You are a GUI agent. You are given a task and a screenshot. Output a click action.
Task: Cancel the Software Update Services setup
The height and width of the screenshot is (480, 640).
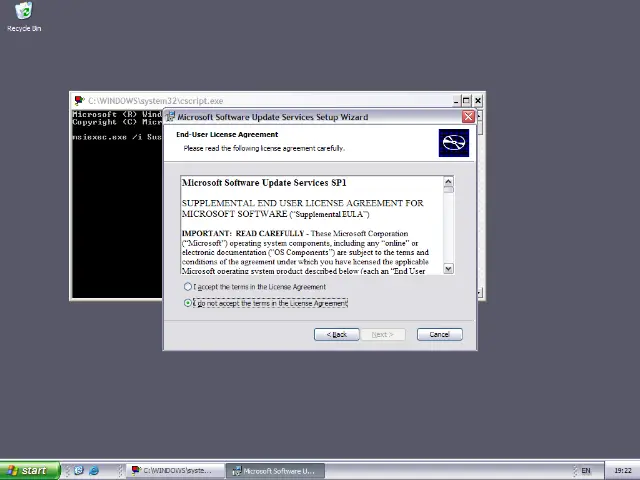439,334
